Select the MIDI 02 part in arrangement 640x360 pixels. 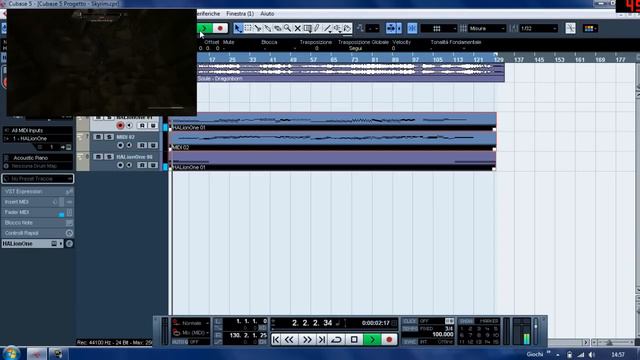coord(333,141)
